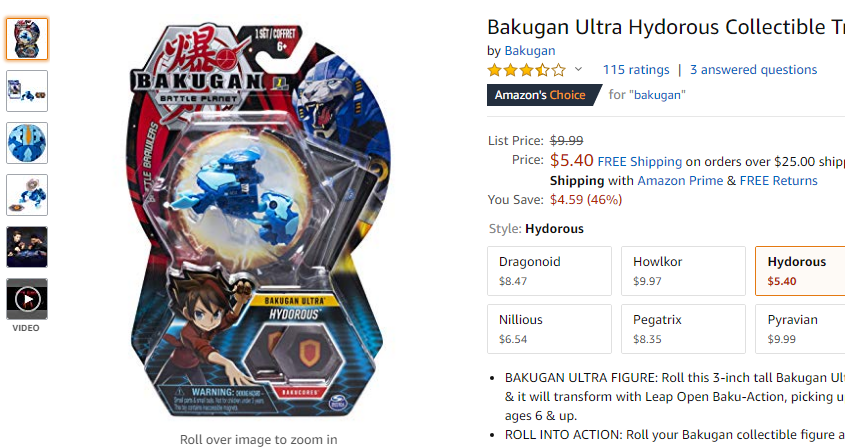The width and height of the screenshot is (845, 447).
Task: Show the blue closed-ball Bakugan thumbnail
Action: tap(27, 143)
